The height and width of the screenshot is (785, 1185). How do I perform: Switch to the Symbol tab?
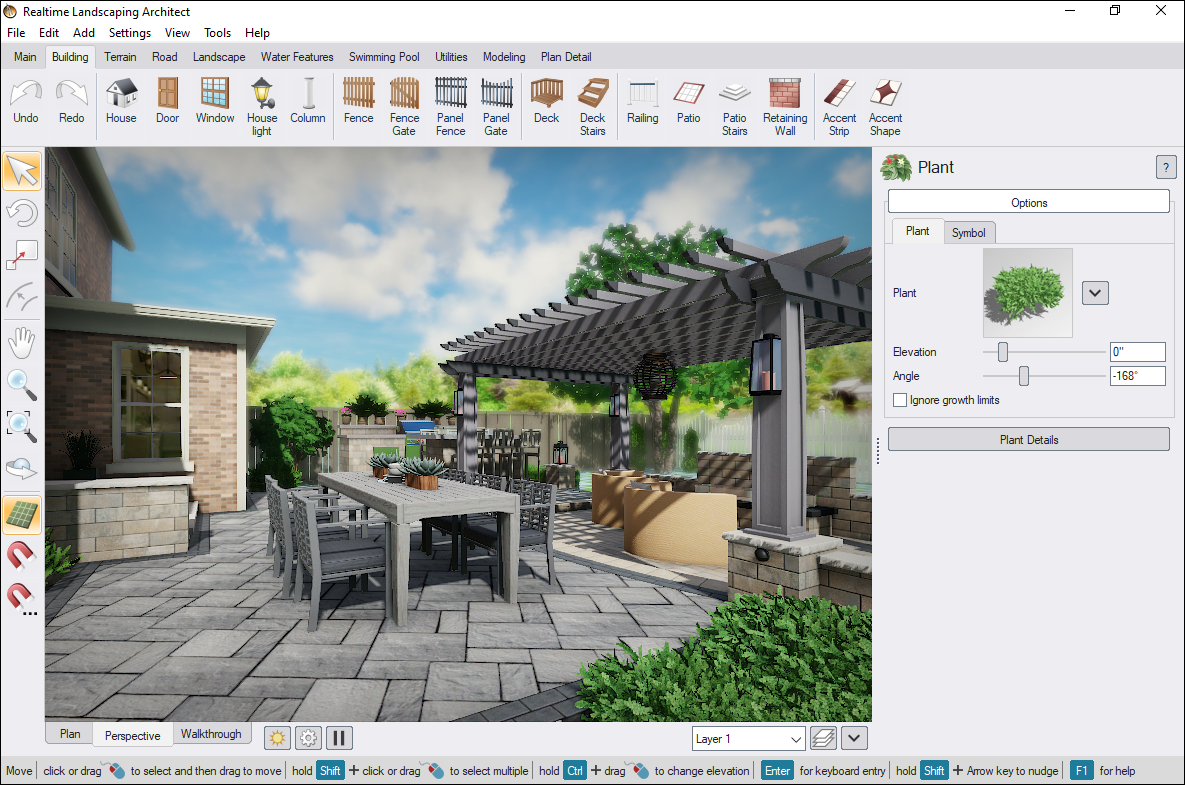click(x=968, y=231)
